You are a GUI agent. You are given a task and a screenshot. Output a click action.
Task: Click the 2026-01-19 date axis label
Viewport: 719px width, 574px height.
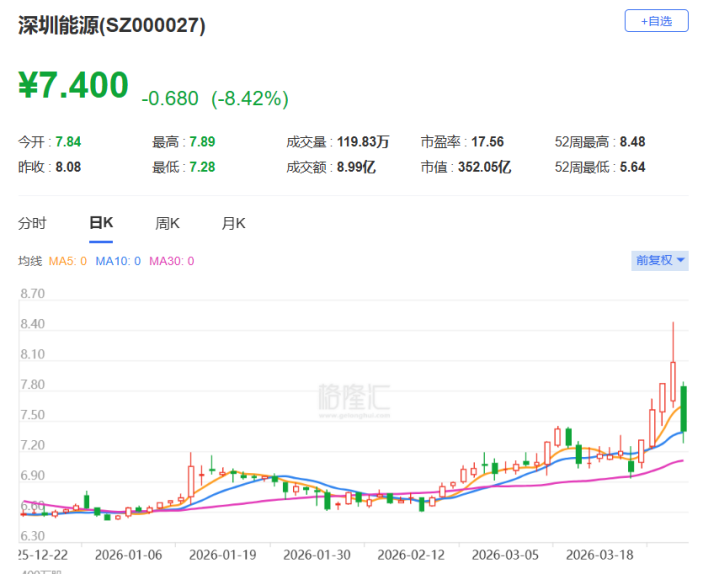222,555
